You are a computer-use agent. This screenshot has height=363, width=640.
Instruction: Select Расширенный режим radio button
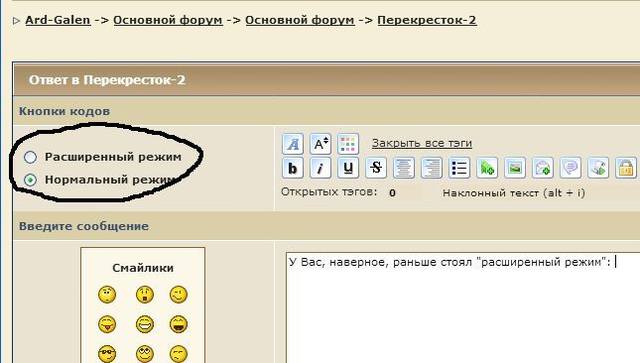point(30,157)
